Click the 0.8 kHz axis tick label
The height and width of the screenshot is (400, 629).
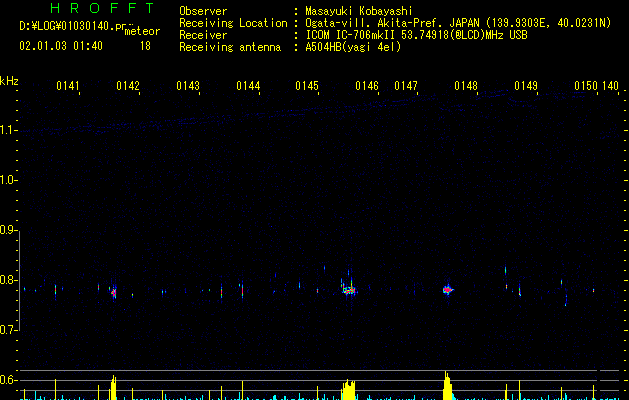[x=9, y=280]
